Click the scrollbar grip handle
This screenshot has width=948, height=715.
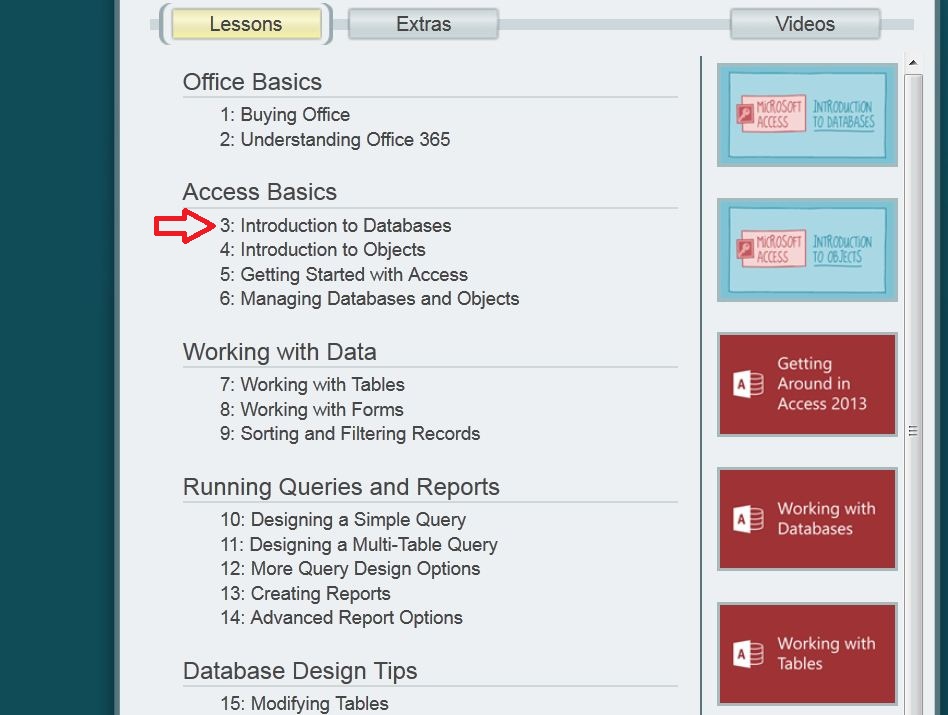(912, 430)
